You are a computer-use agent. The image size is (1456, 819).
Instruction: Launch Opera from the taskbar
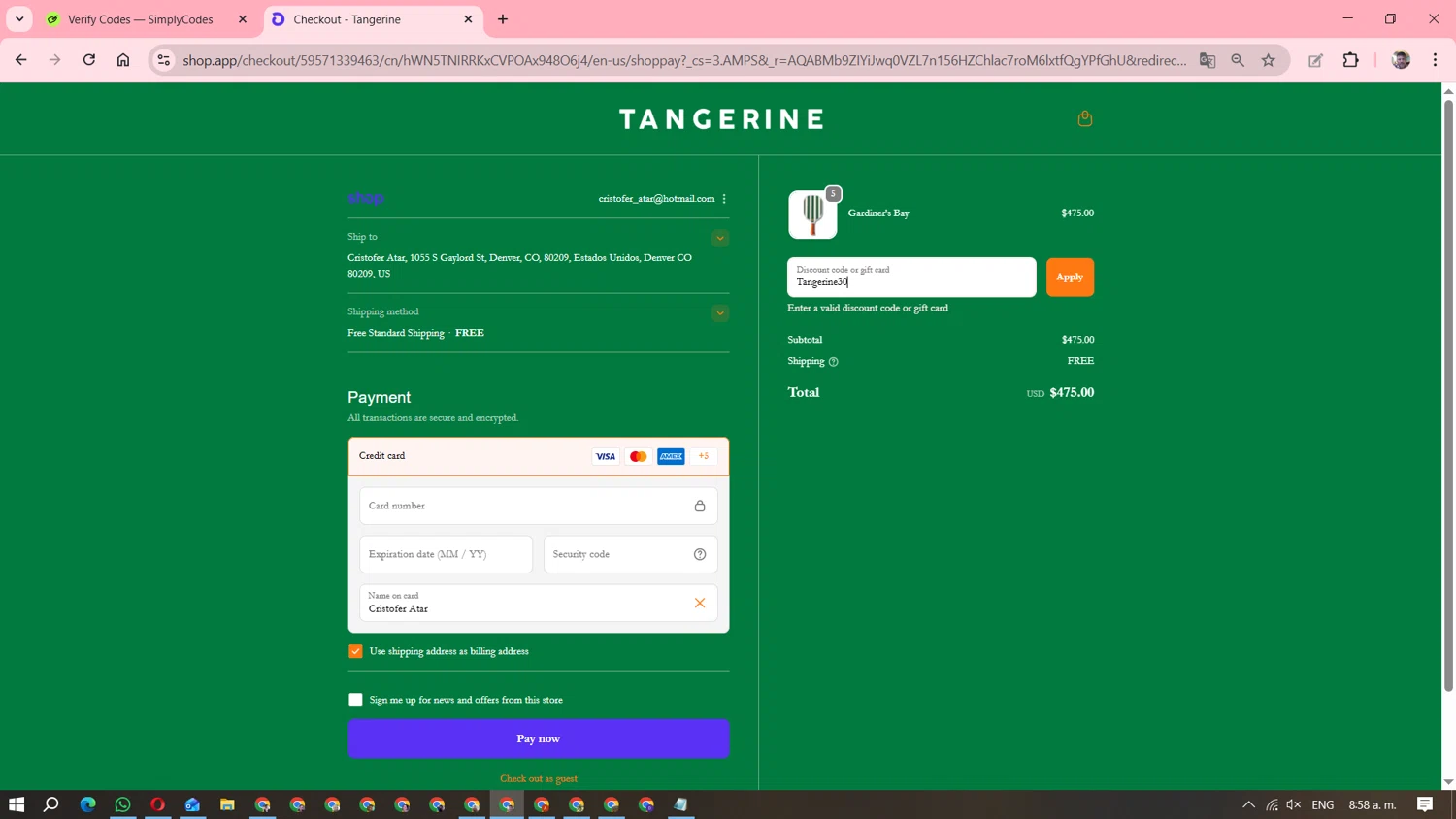point(157,804)
